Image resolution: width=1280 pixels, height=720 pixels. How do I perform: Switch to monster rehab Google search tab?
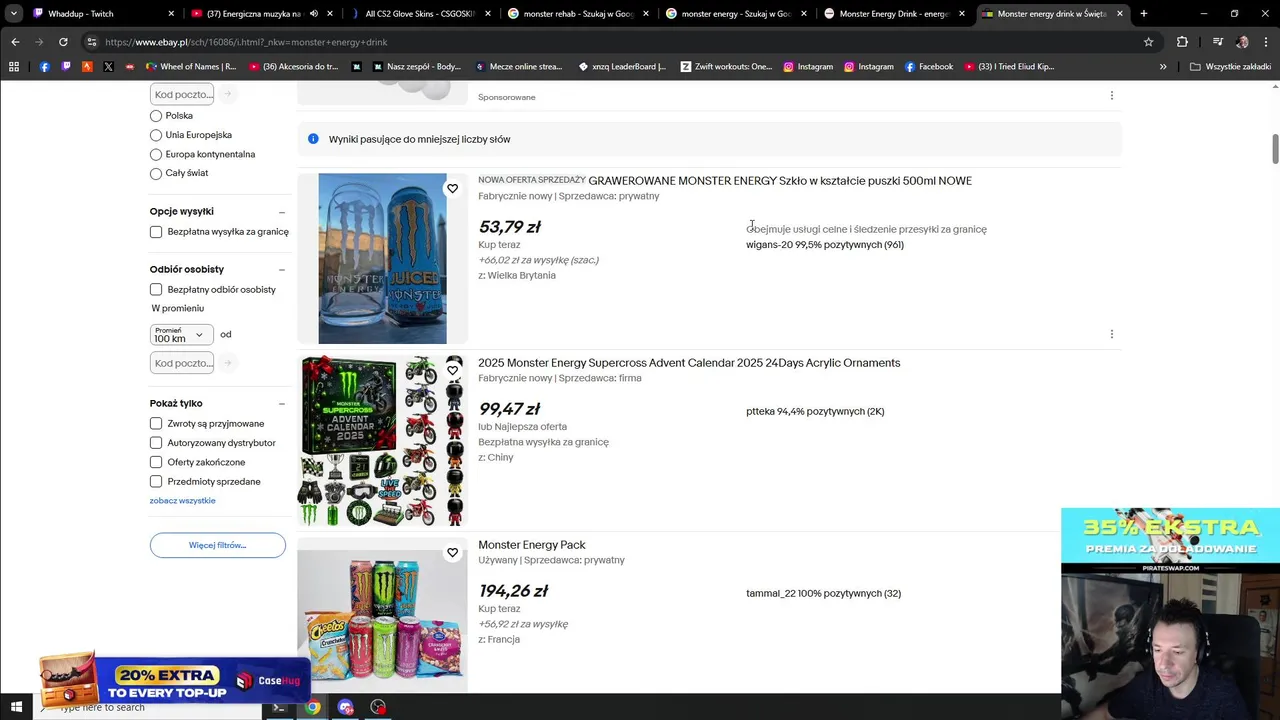tap(578, 14)
